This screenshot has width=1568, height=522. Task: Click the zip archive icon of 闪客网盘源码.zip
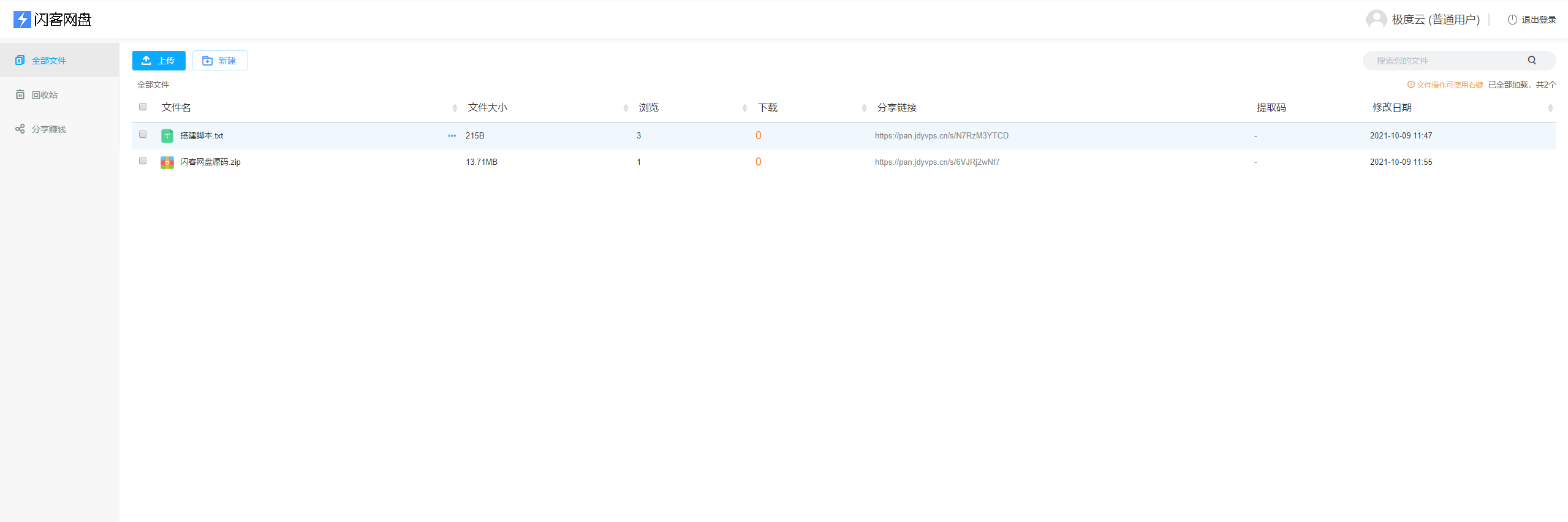(167, 162)
